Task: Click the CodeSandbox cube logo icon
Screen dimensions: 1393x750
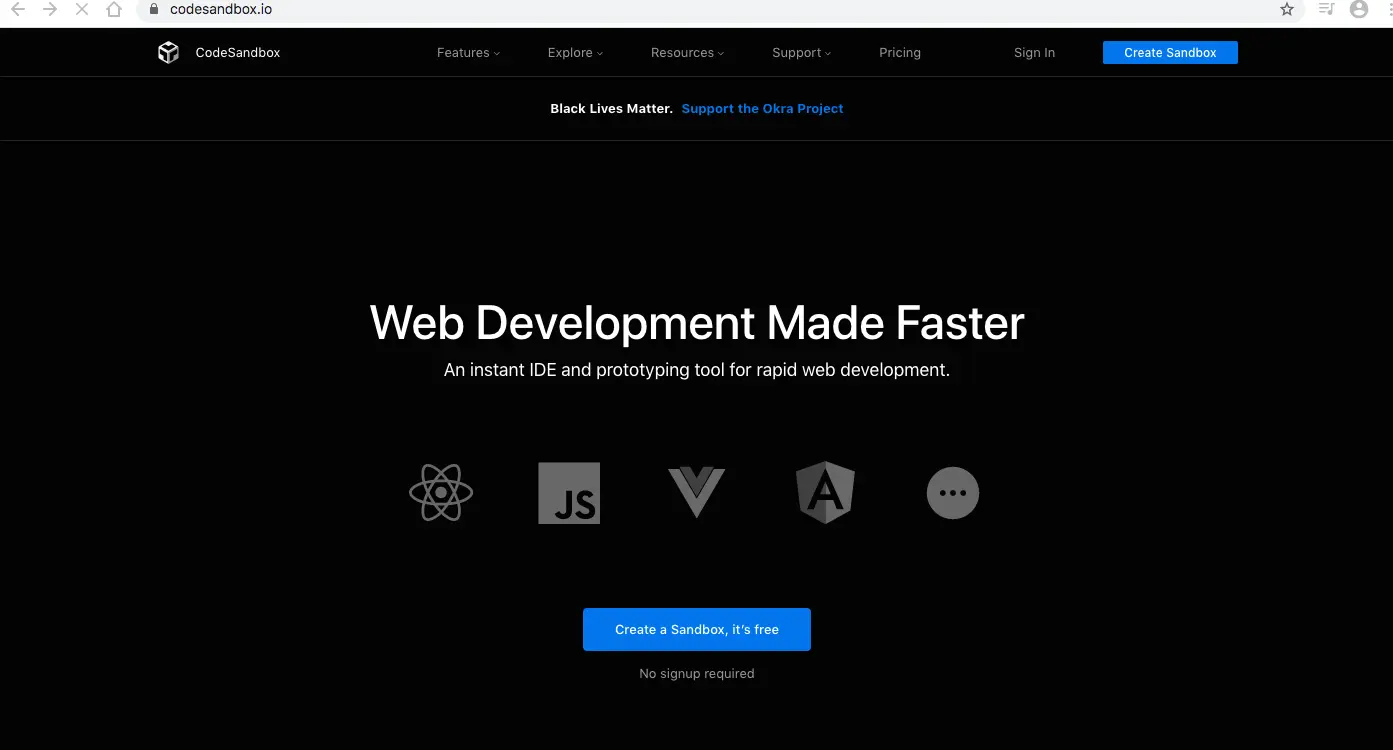Action: pos(168,52)
